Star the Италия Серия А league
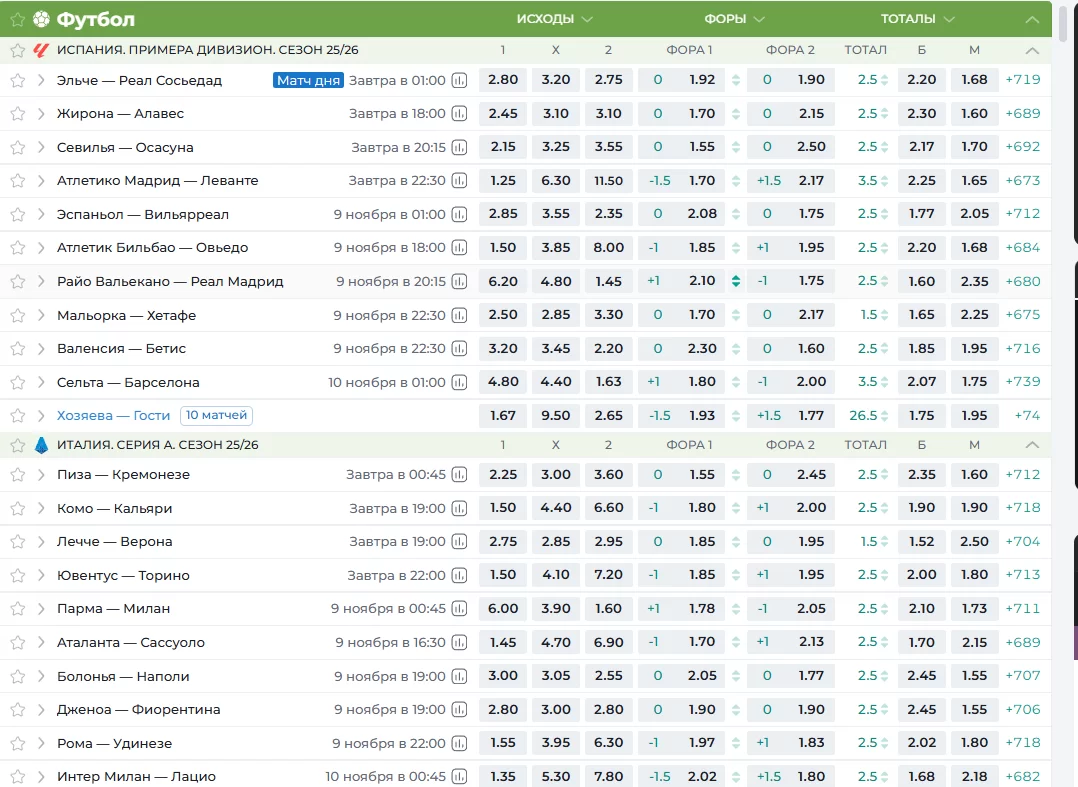 click(x=17, y=444)
